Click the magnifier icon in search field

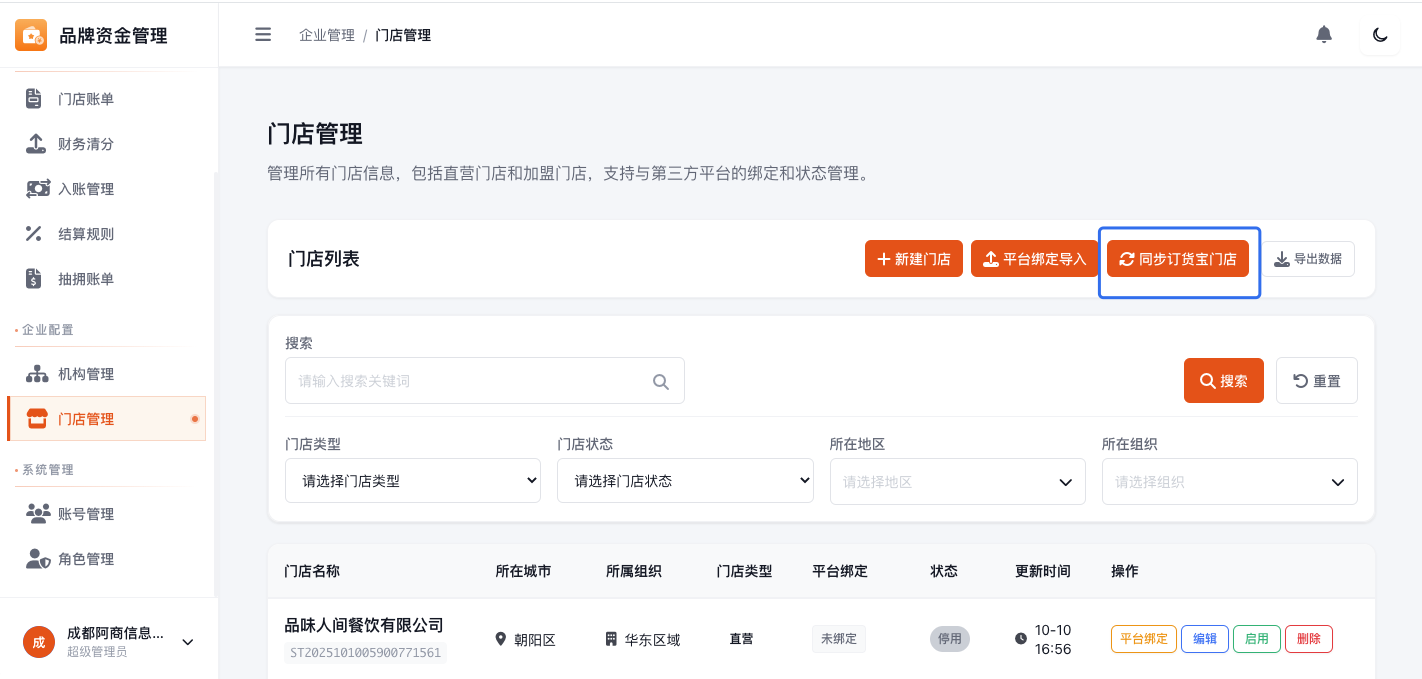pos(660,381)
